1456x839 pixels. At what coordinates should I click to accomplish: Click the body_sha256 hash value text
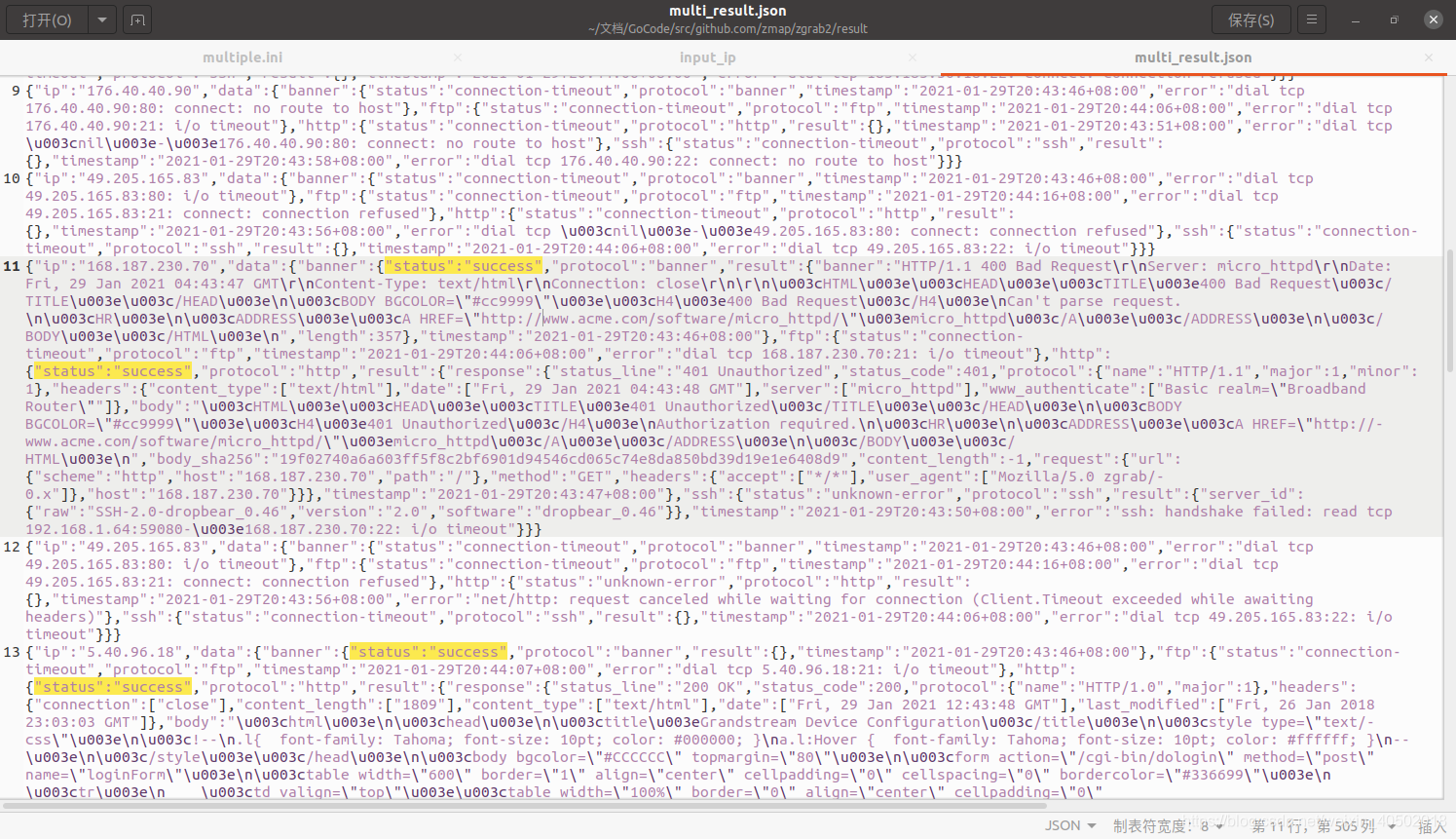560,459
